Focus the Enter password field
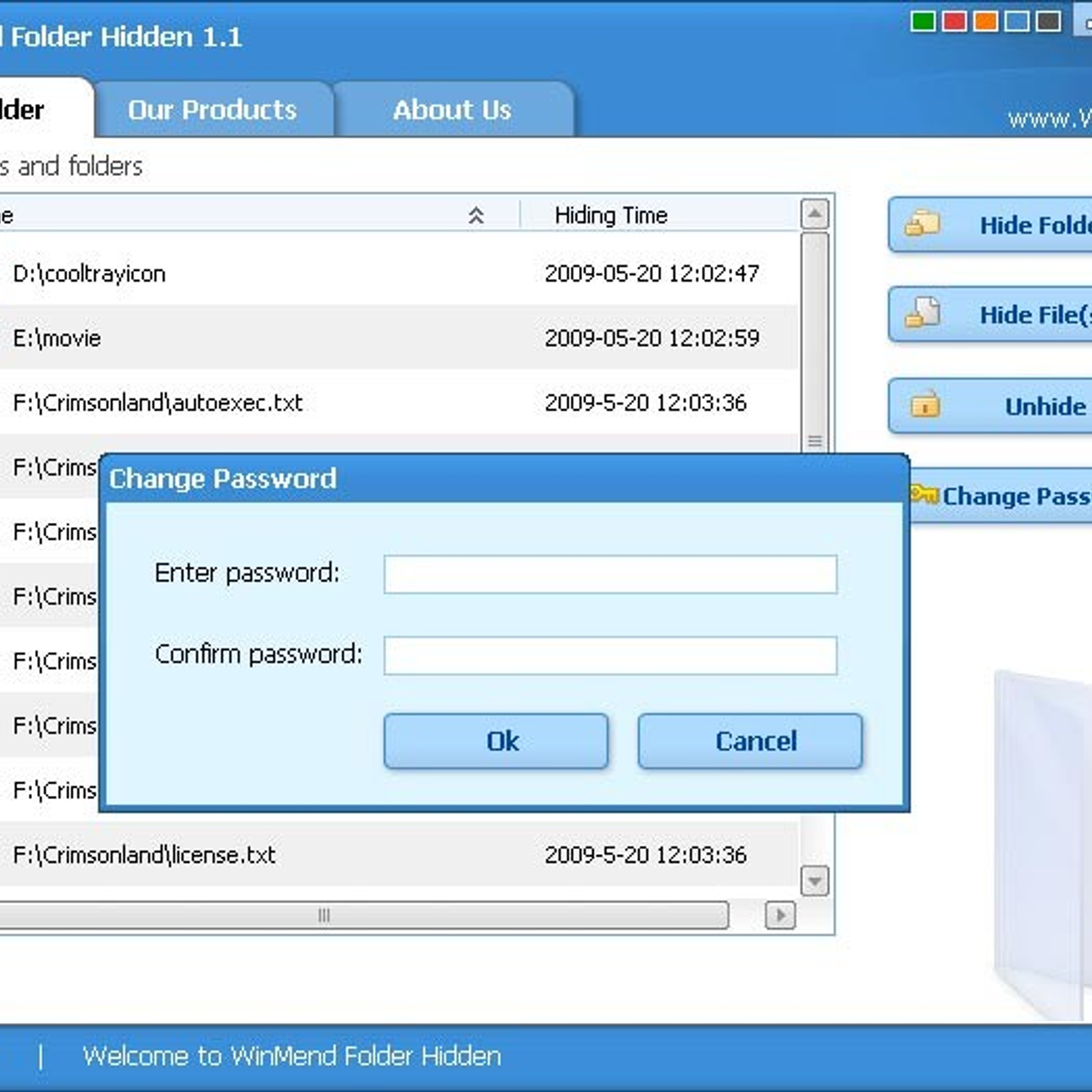This screenshot has height=1092, width=1092. point(610,574)
